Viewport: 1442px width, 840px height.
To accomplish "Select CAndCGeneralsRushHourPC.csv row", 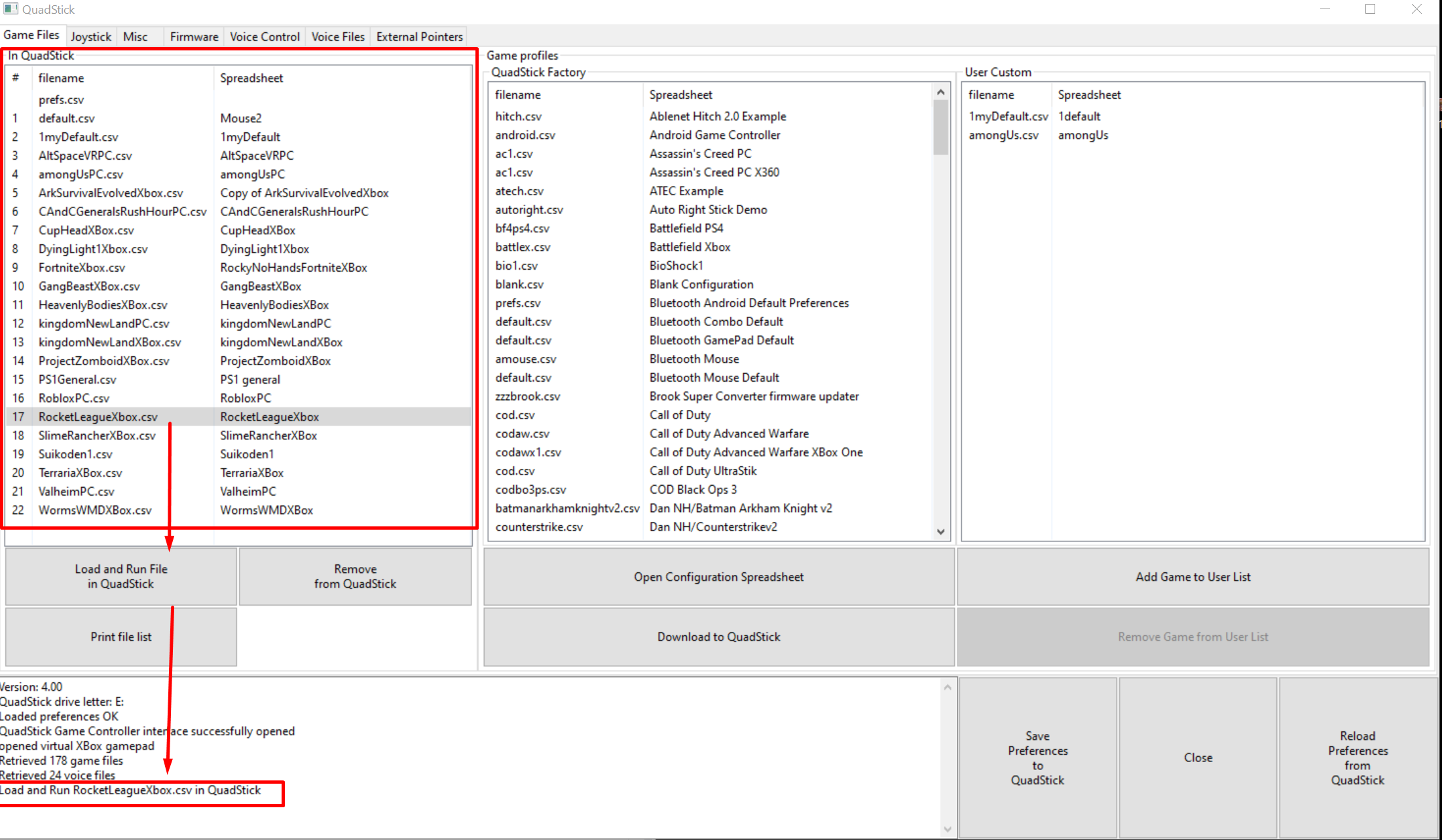I will pos(238,211).
